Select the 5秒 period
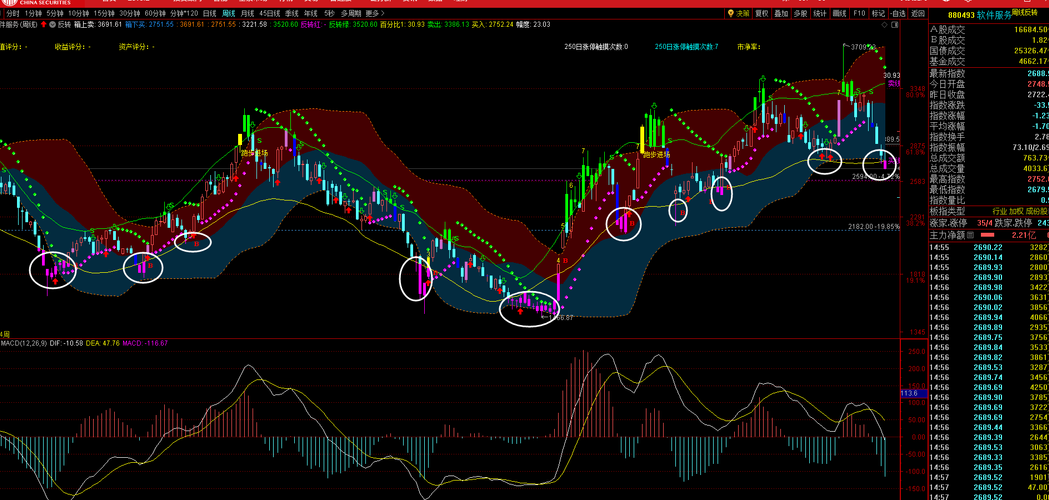 coord(329,13)
